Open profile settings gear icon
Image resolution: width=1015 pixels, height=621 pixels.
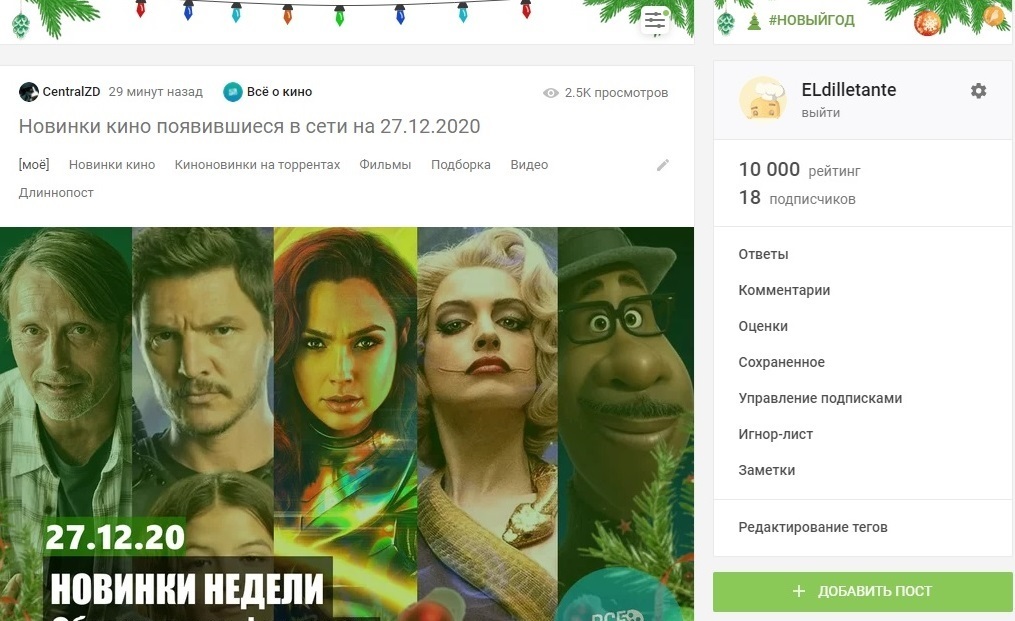pyautogui.click(x=978, y=91)
